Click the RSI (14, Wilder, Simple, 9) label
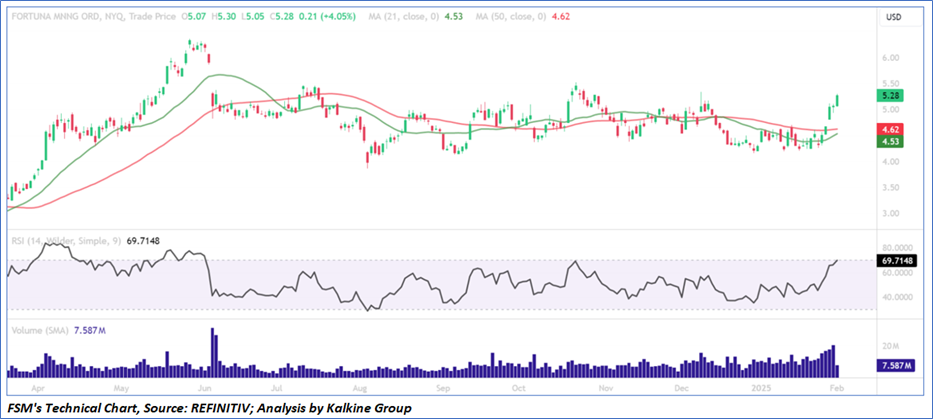This screenshot has width=933, height=419. point(67,241)
